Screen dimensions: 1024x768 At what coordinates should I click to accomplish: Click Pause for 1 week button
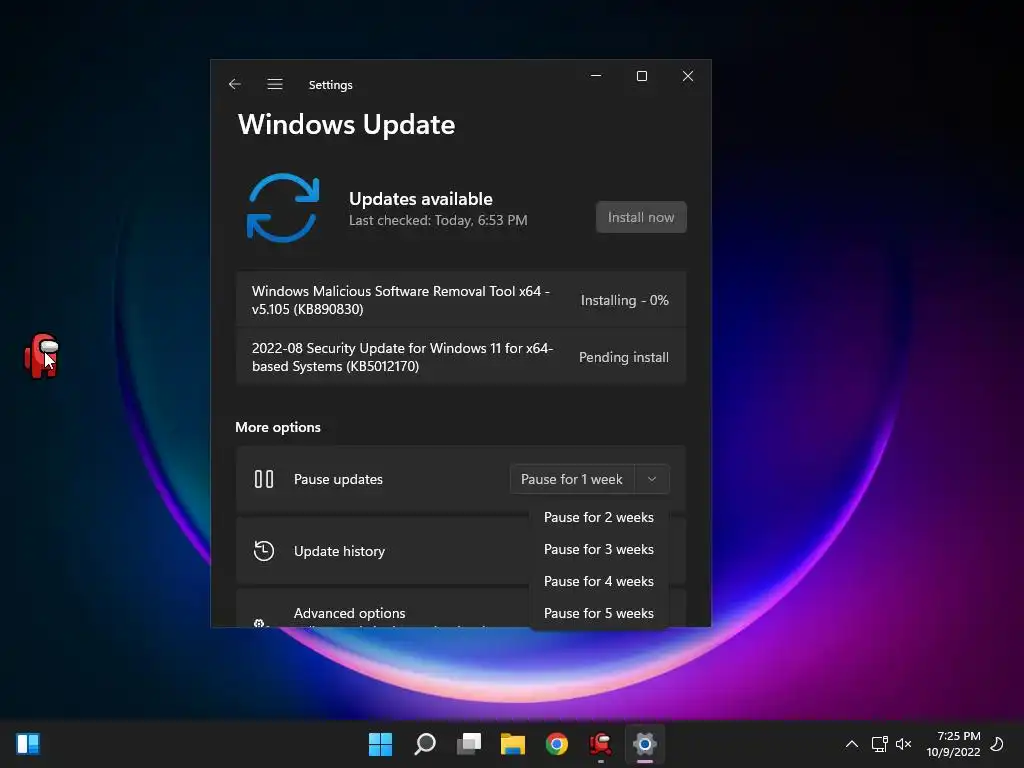click(x=571, y=479)
